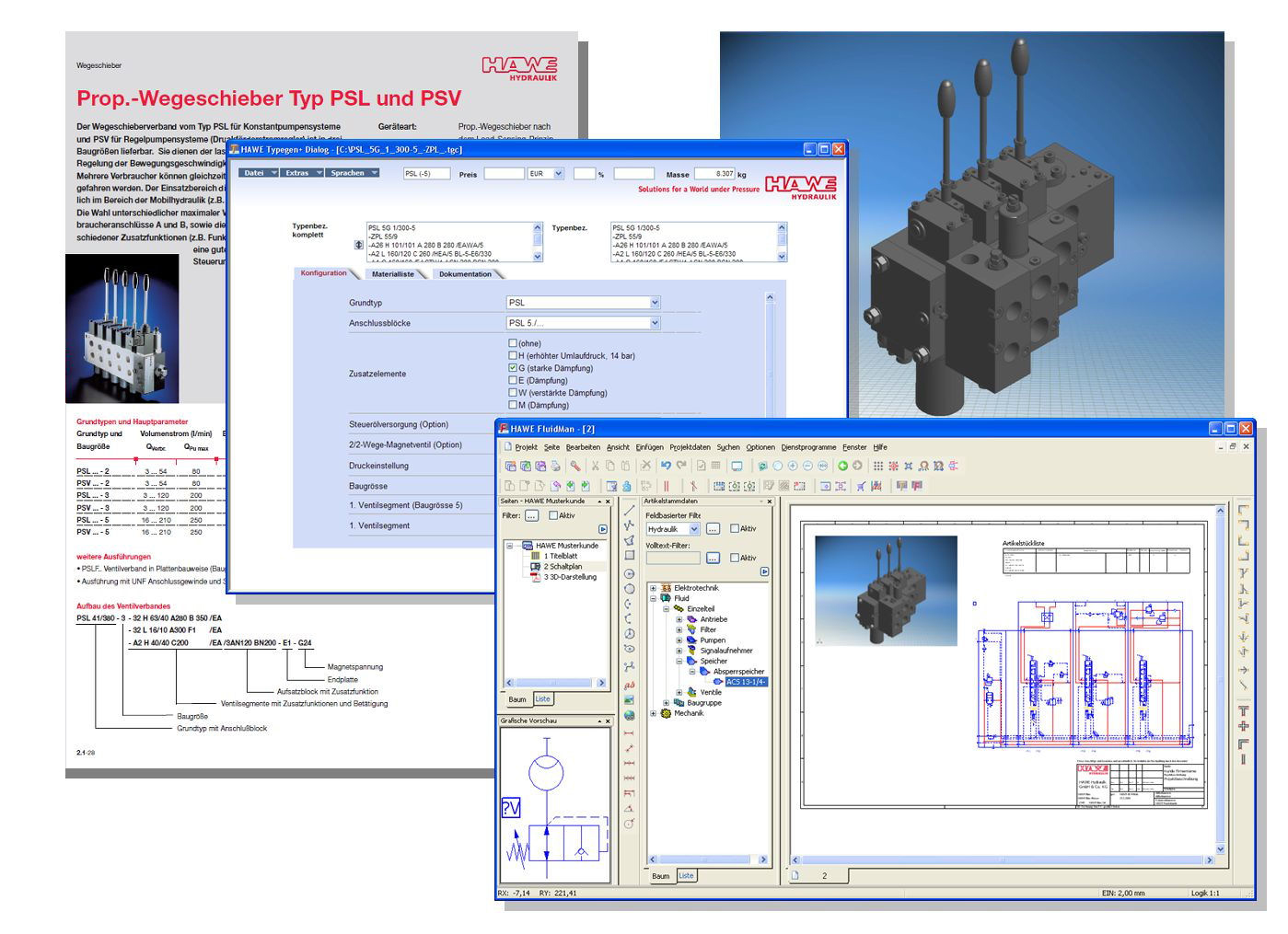Open the Anschlussblöcke 'PSL 5./...' dropdown
The width and height of the screenshot is (1288, 934).
tap(655, 323)
